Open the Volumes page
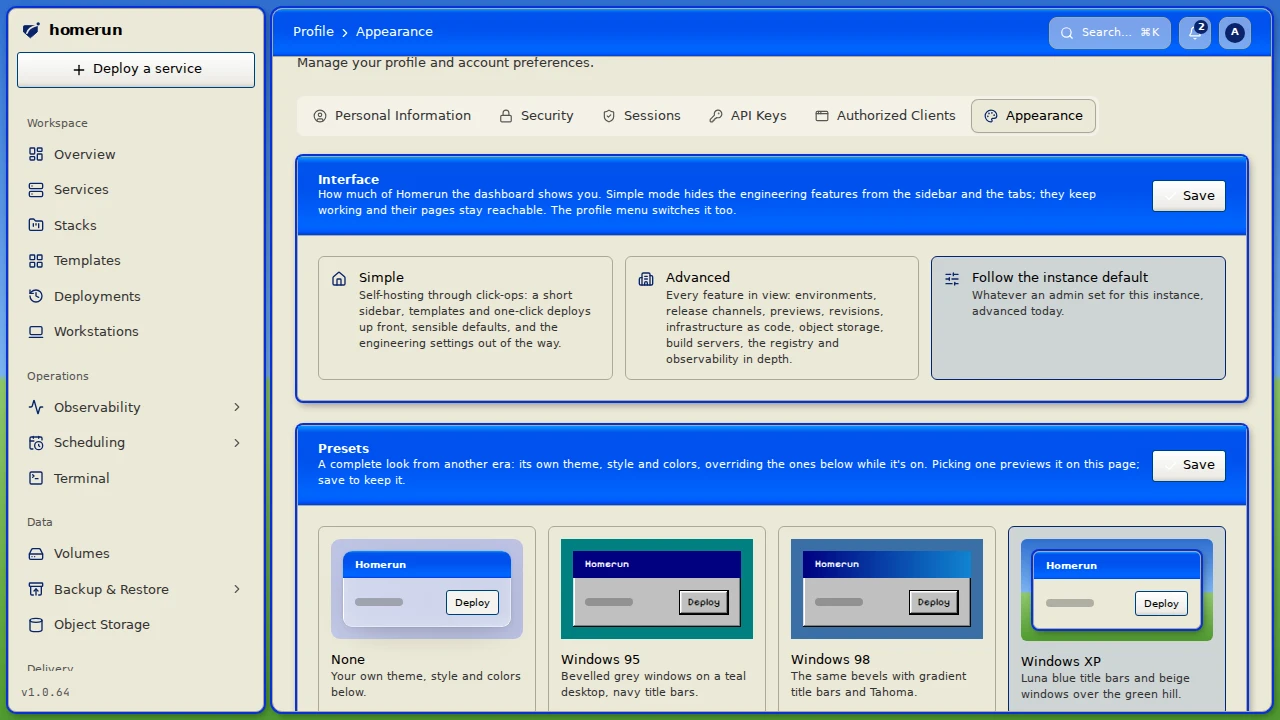The image size is (1280, 720). point(136,553)
